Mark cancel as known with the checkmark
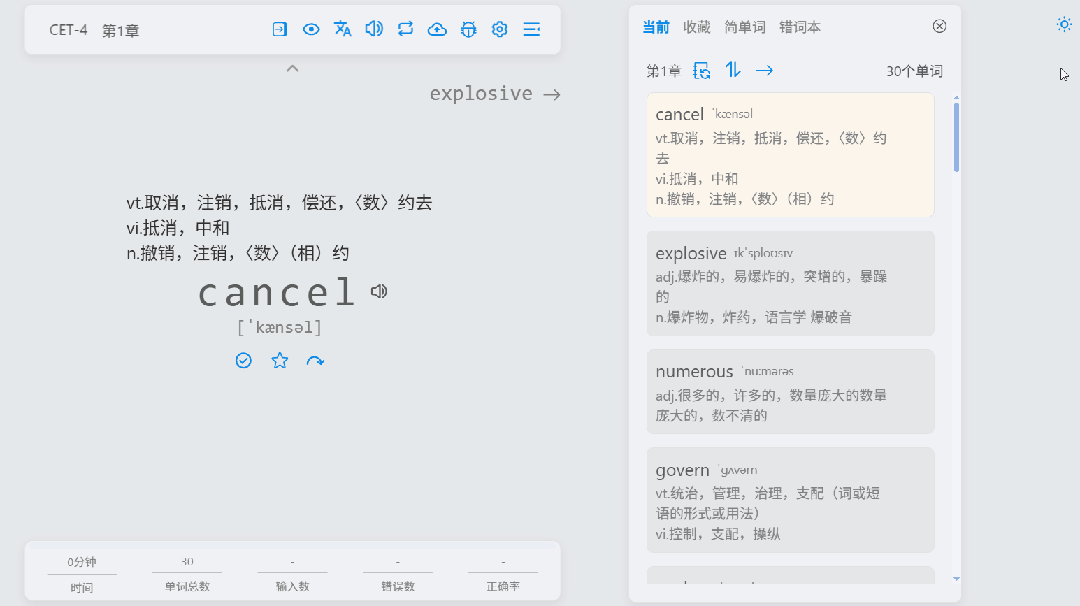Viewport: 1080px width, 606px height. point(243,360)
